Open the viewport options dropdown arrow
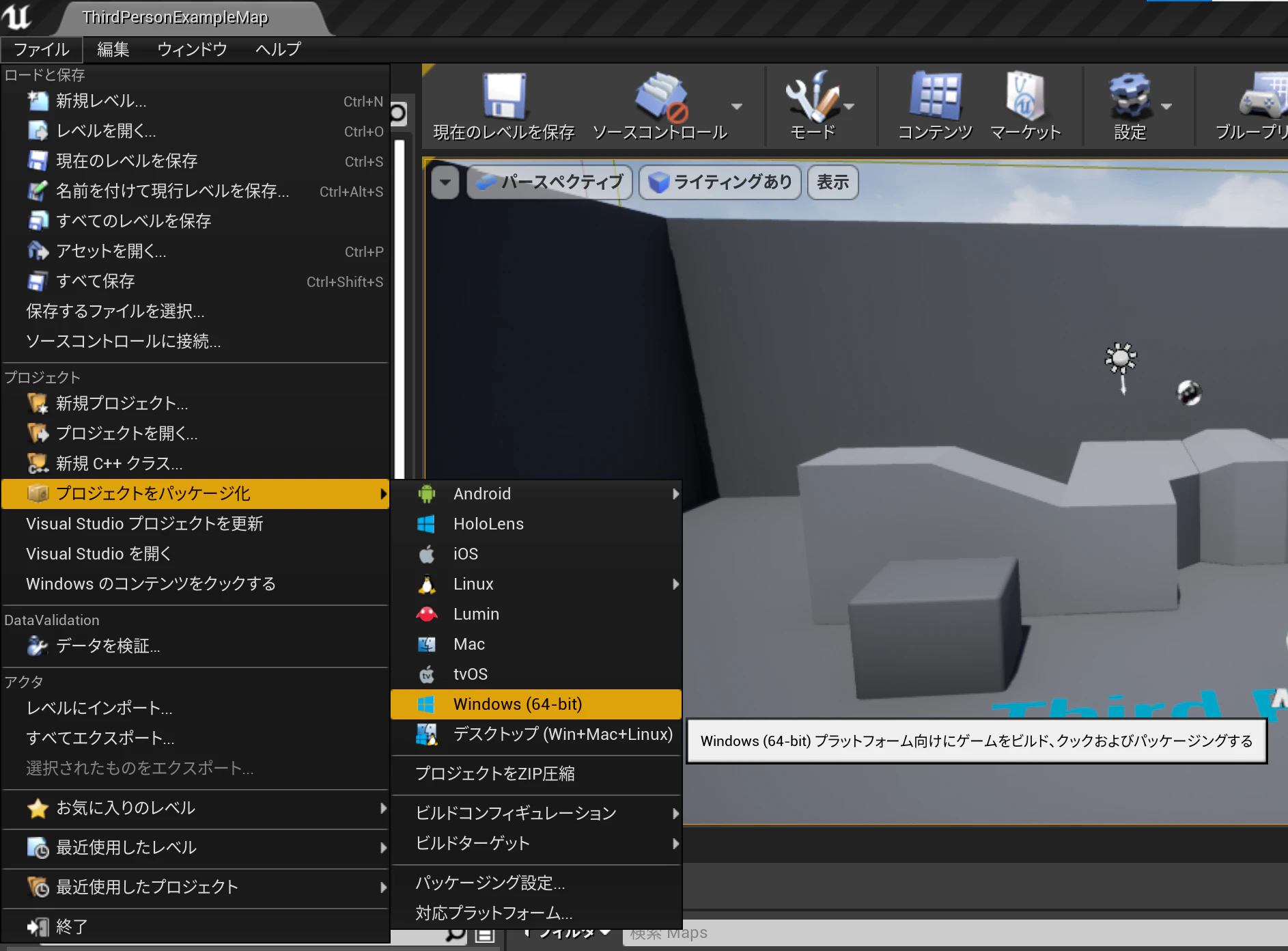The height and width of the screenshot is (951, 1288). click(x=445, y=182)
